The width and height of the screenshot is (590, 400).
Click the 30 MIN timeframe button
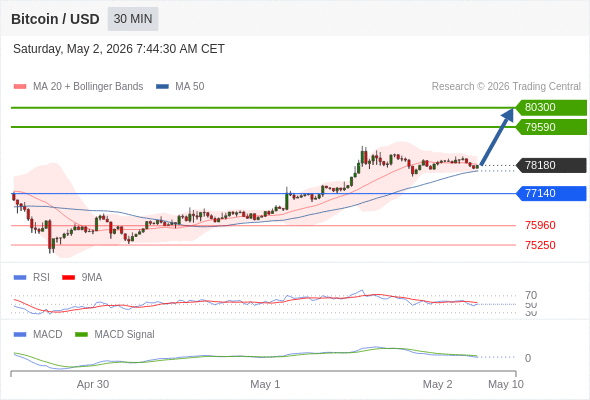pyautogui.click(x=133, y=19)
